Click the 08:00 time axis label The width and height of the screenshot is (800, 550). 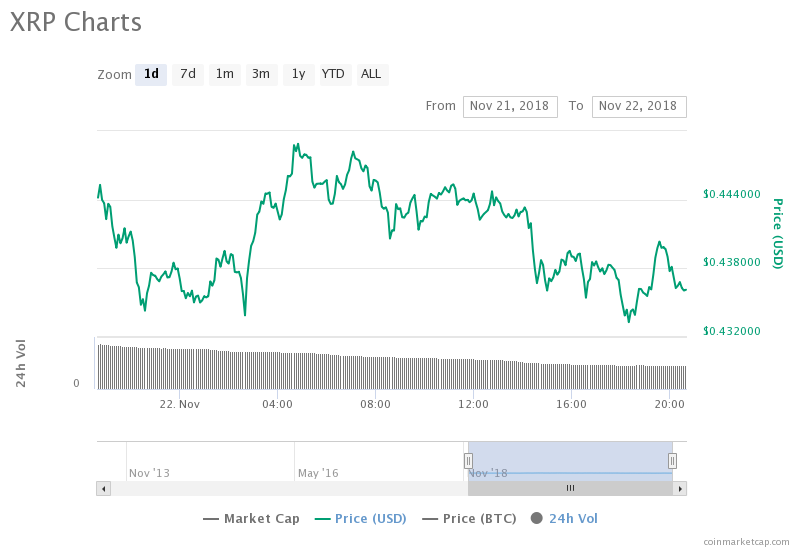tap(376, 405)
